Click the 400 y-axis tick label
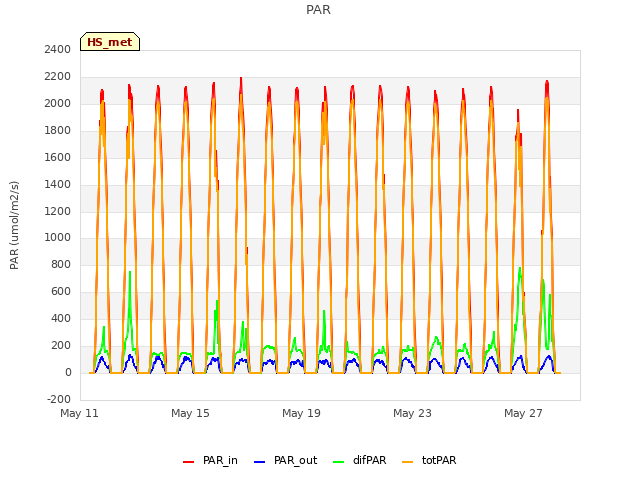 coord(61,318)
